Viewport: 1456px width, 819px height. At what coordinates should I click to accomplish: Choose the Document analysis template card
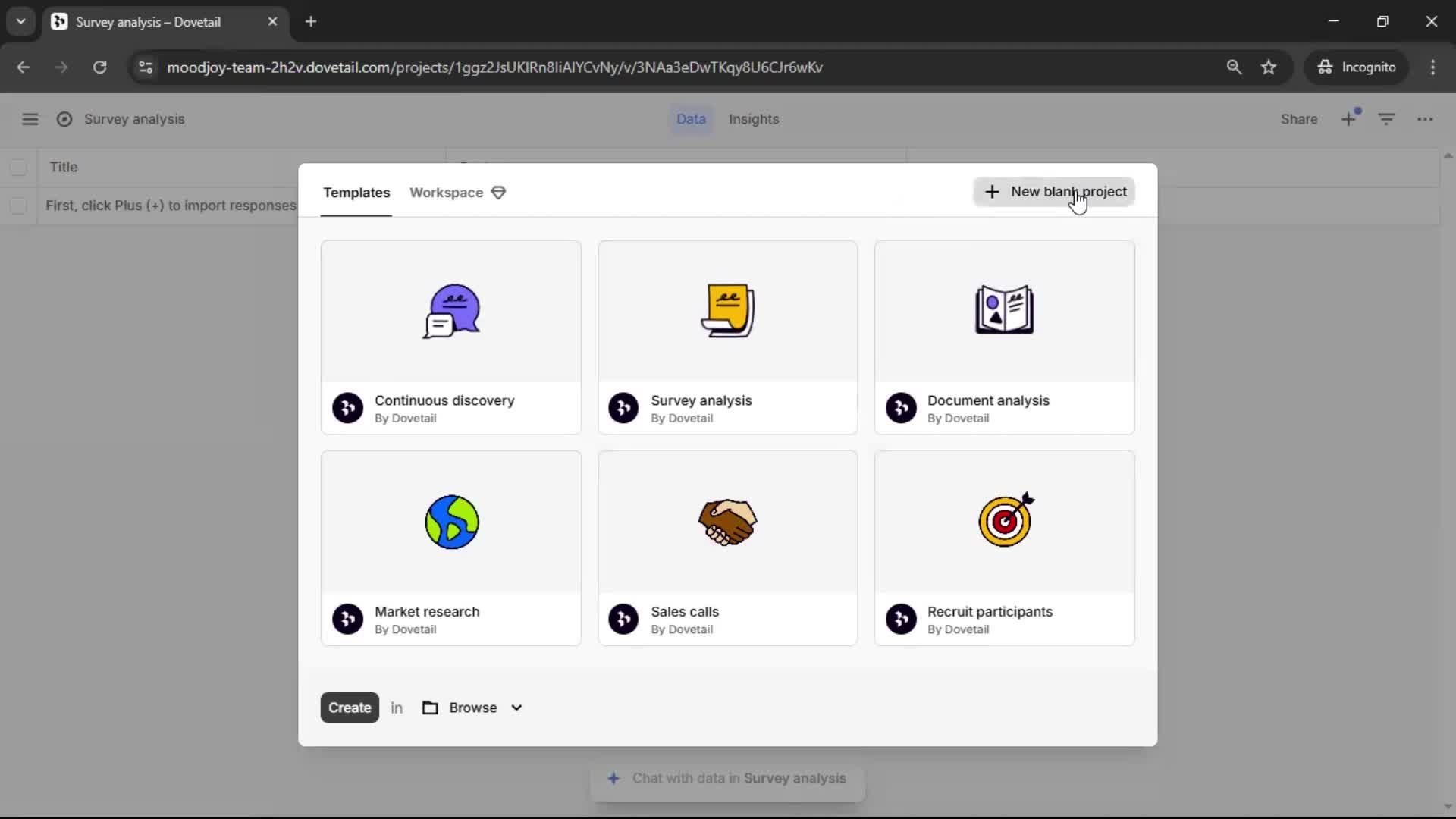coord(1004,337)
